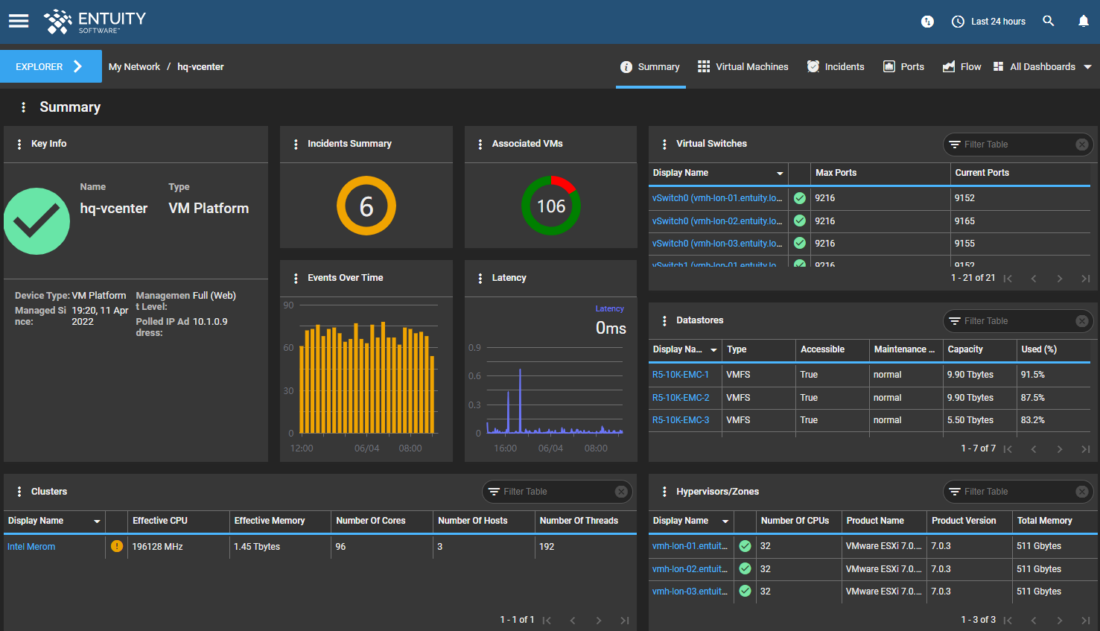Open Datastores panel three-dot menu

tap(664, 320)
